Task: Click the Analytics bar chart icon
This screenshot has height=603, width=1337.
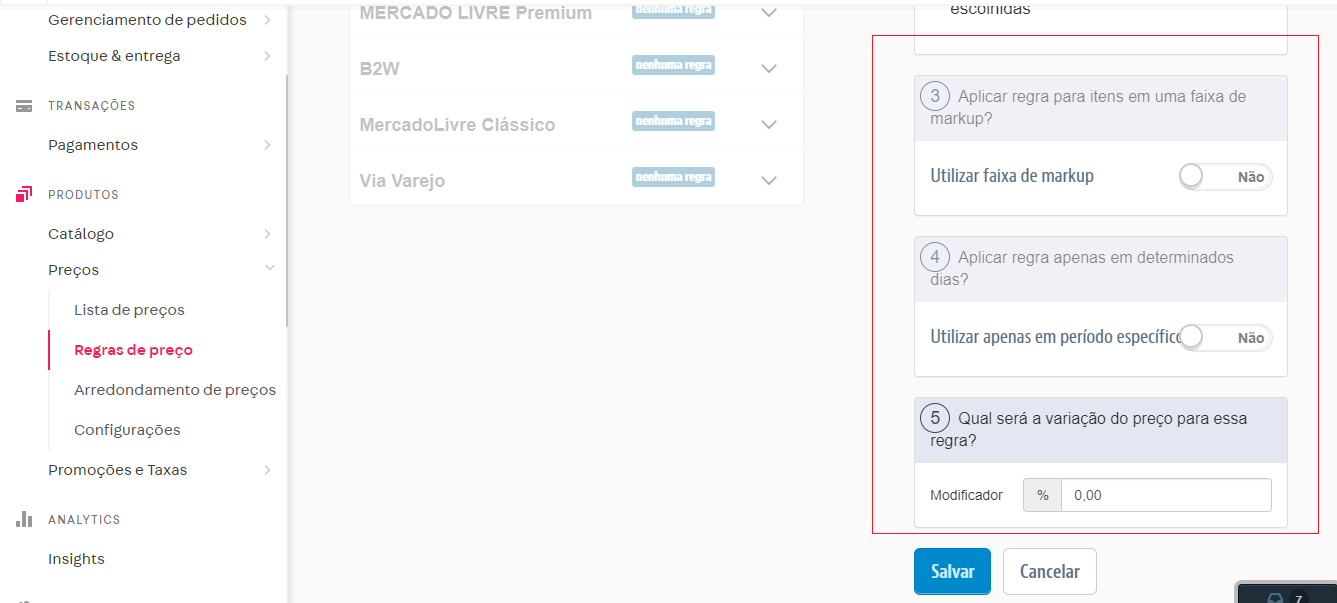Action: 24,520
